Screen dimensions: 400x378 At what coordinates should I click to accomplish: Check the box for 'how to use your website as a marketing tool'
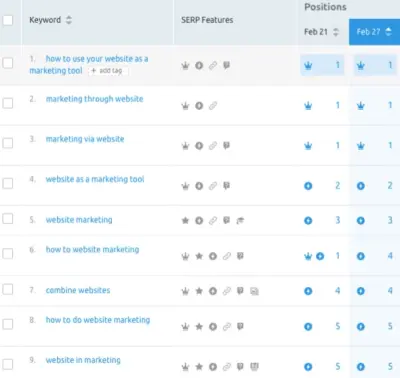click(x=8, y=63)
